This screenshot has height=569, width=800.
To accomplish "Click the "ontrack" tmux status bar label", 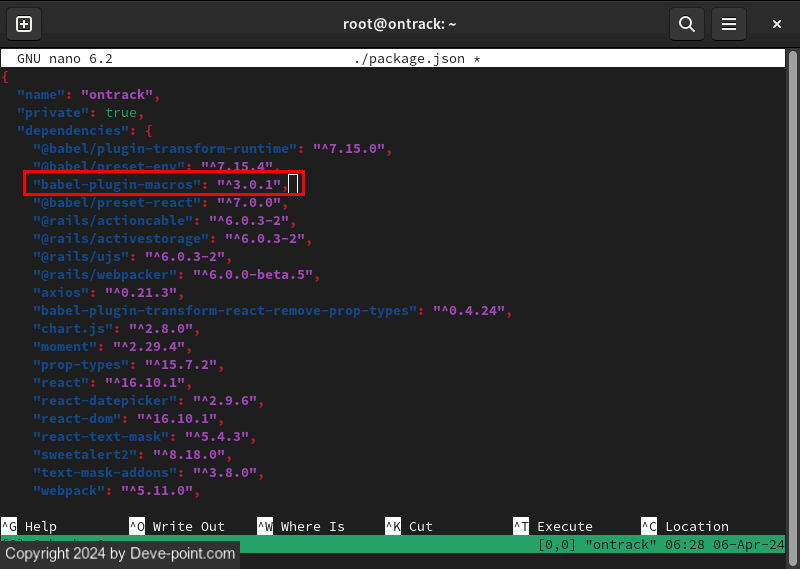I will 618,544.
